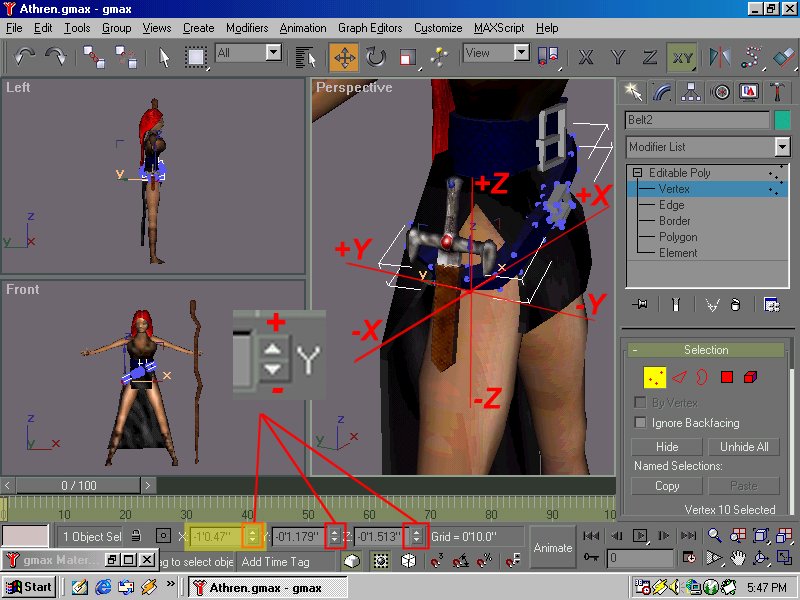Image resolution: width=800 pixels, height=600 pixels.
Task: Click the Min/Max viewport toggle icon
Action: pos(784,559)
